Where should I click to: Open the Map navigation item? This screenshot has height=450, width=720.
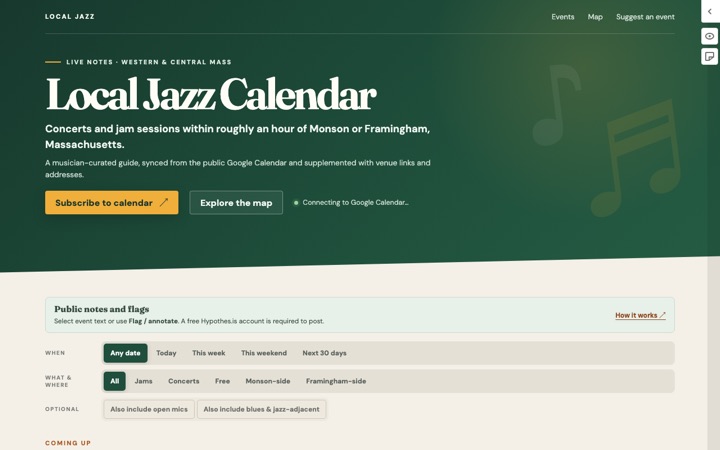pyautogui.click(x=595, y=17)
